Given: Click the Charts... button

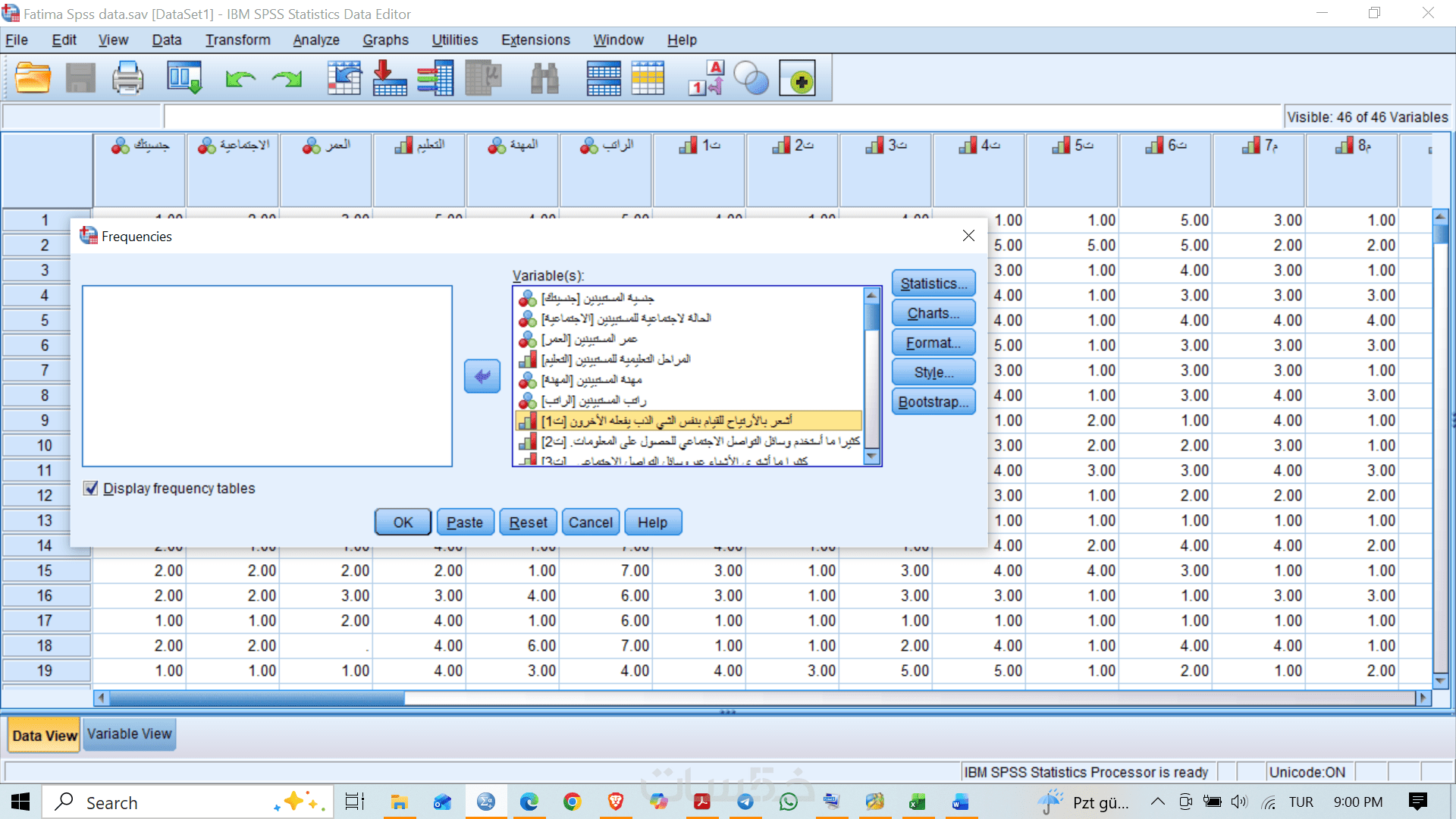Looking at the screenshot, I should [933, 313].
